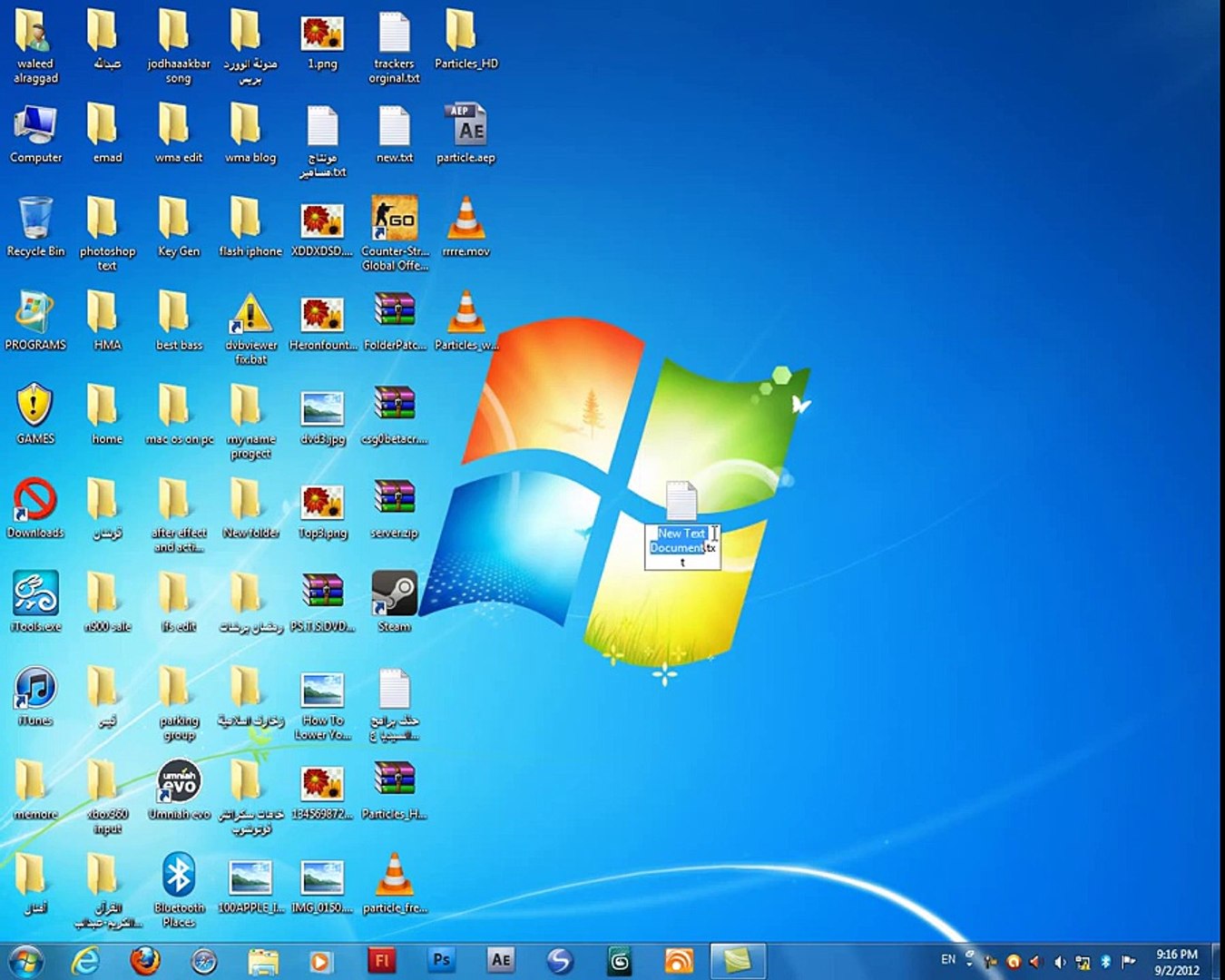The image size is (1225, 980).
Task: Select the PROGRAMS desktop icon
Action: click(35, 320)
